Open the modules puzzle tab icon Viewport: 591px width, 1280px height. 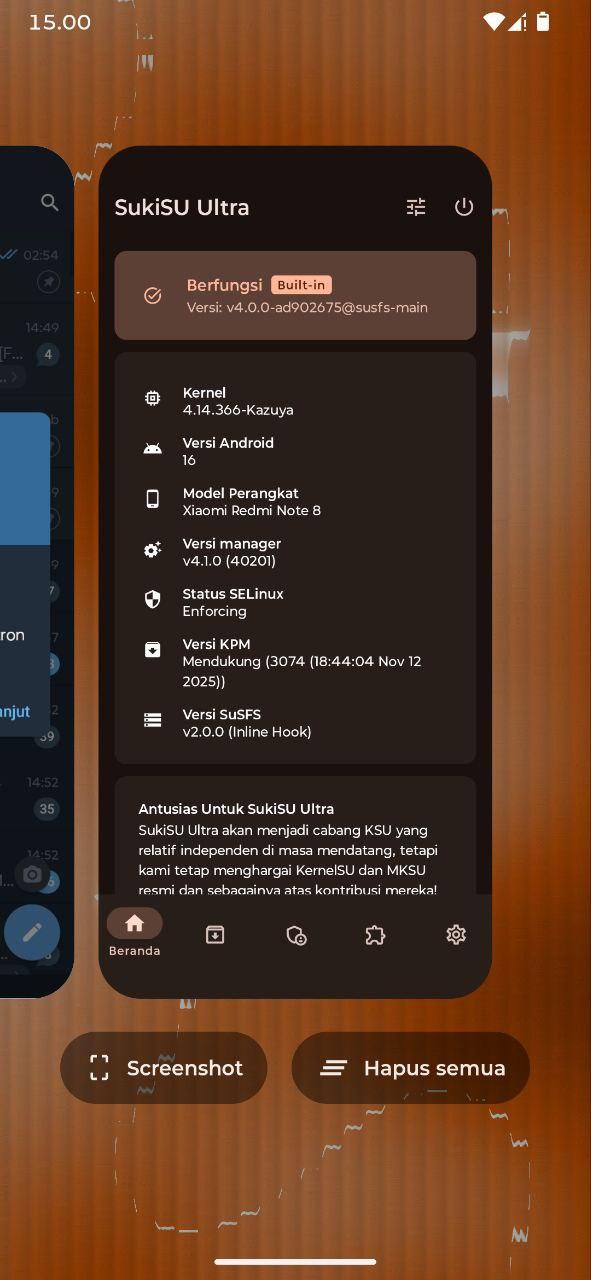coord(375,935)
